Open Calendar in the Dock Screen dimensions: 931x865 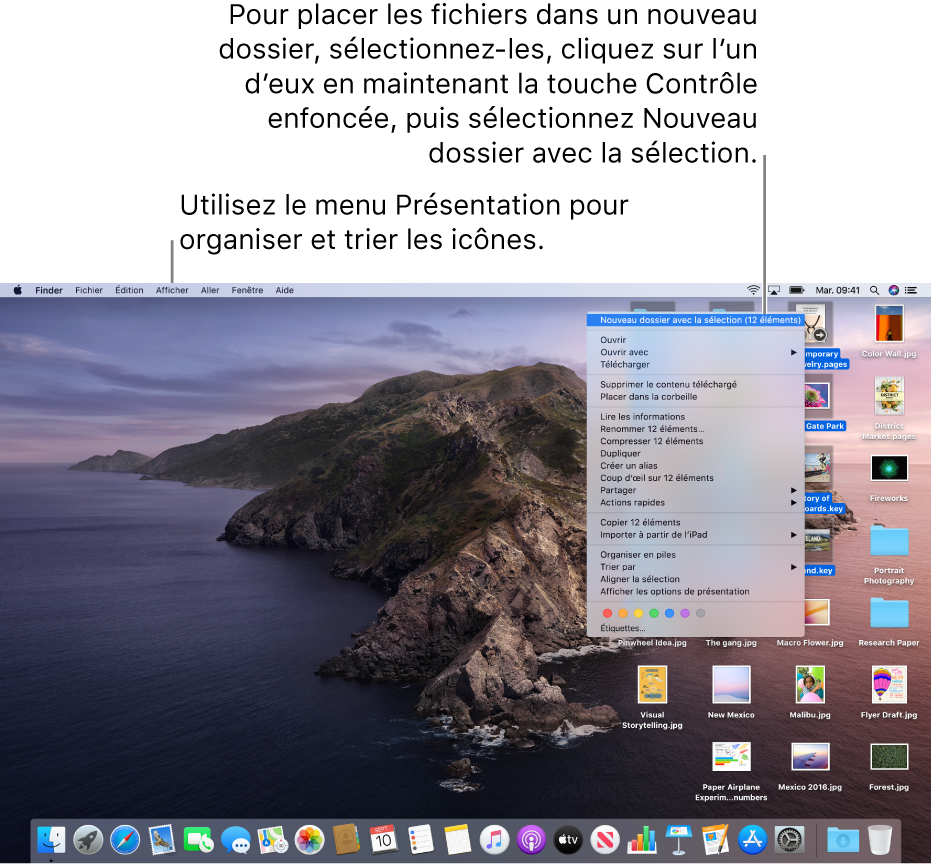(x=383, y=840)
